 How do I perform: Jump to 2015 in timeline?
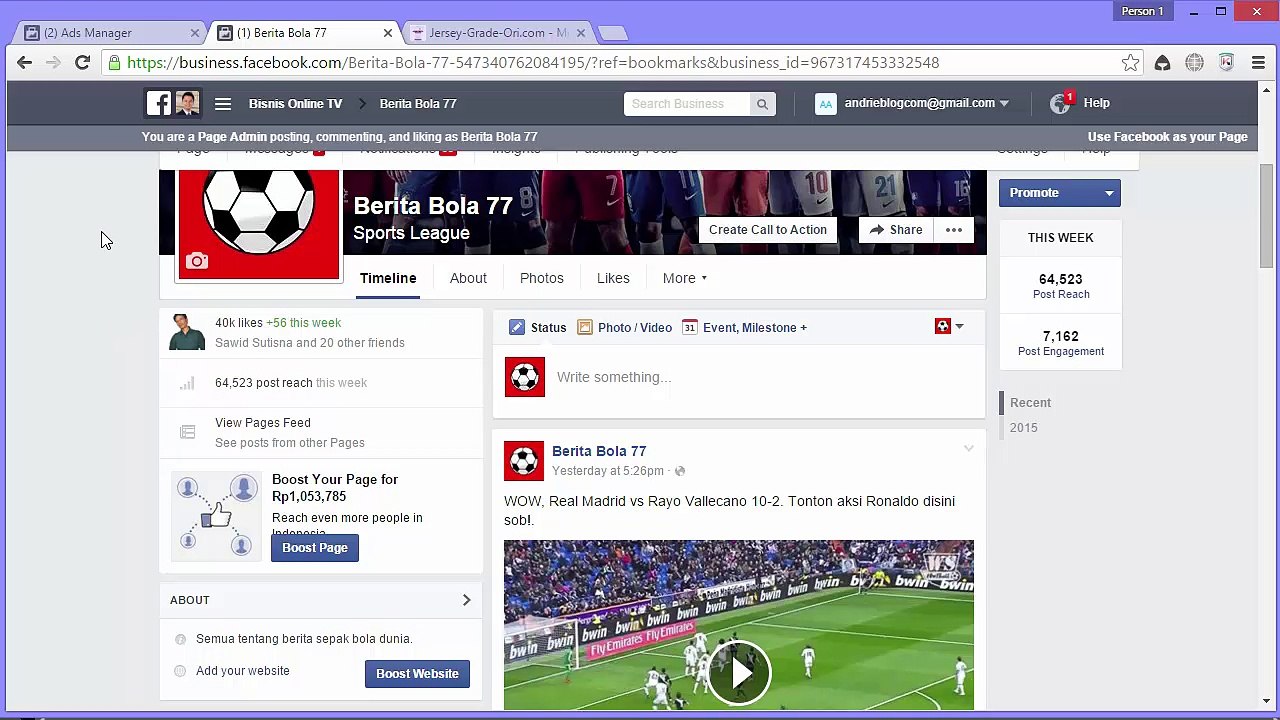coord(1024,428)
